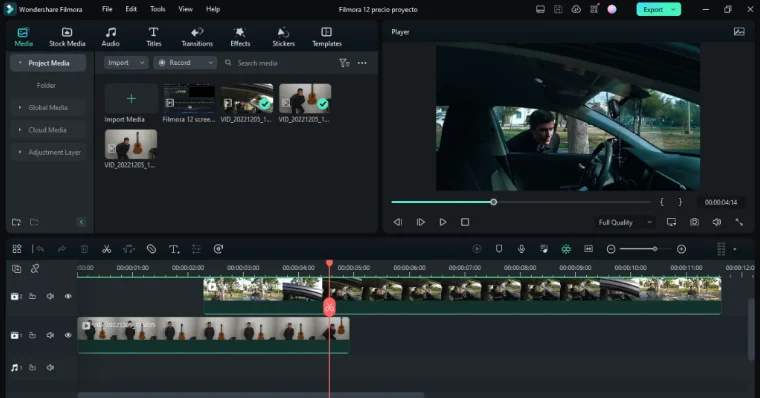Open the Stock Media tab
760x398 pixels.
point(67,37)
